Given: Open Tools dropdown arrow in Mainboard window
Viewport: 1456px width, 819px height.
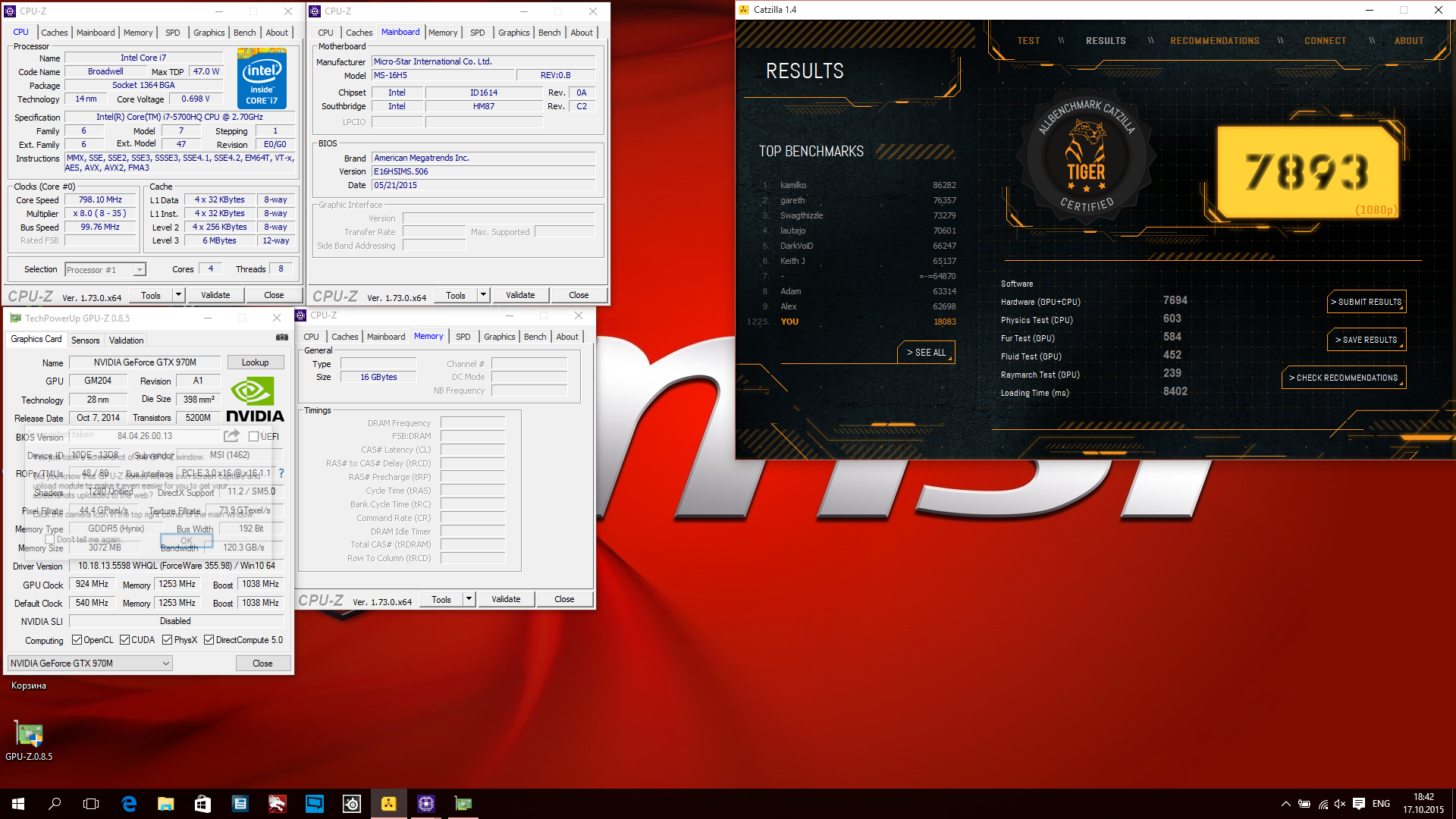Looking at the screenshot, I should pyautogui.click(x=484, y=295).
